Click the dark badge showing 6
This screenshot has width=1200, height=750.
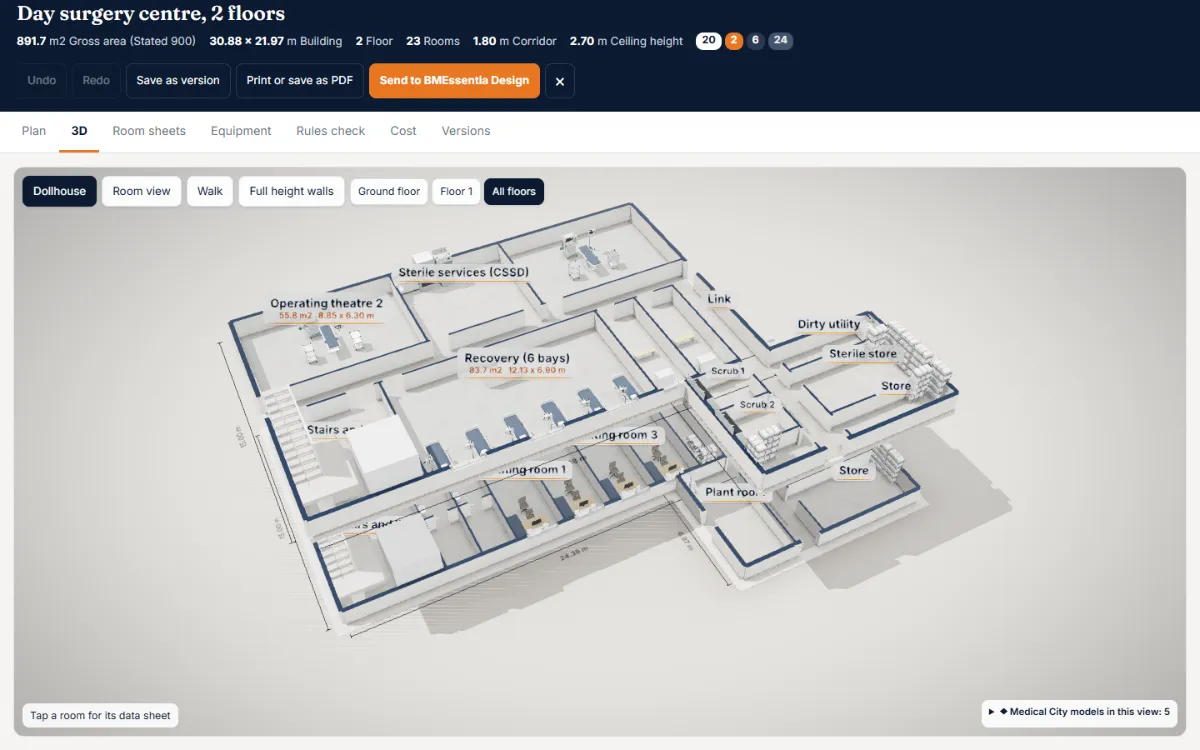click(755, 41)
